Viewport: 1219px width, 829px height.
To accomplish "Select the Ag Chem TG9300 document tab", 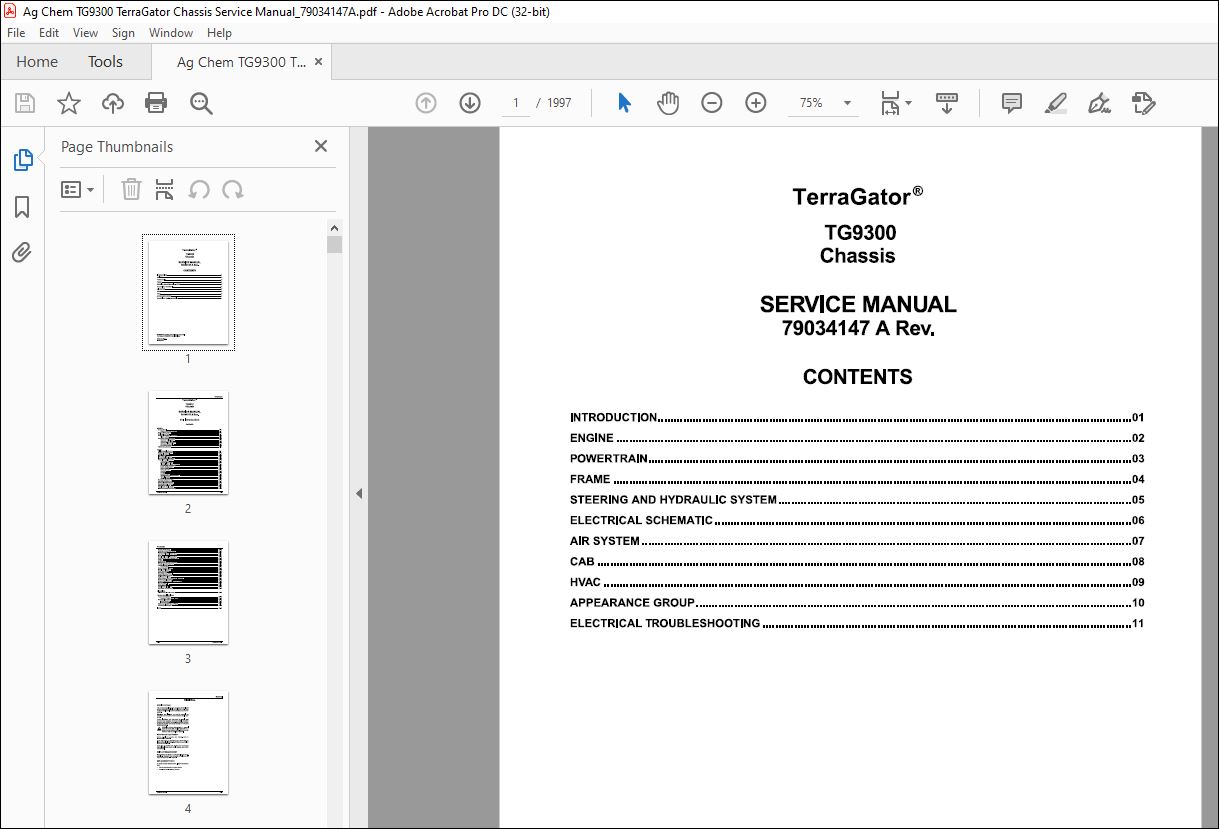I will [x=241, y=62].
